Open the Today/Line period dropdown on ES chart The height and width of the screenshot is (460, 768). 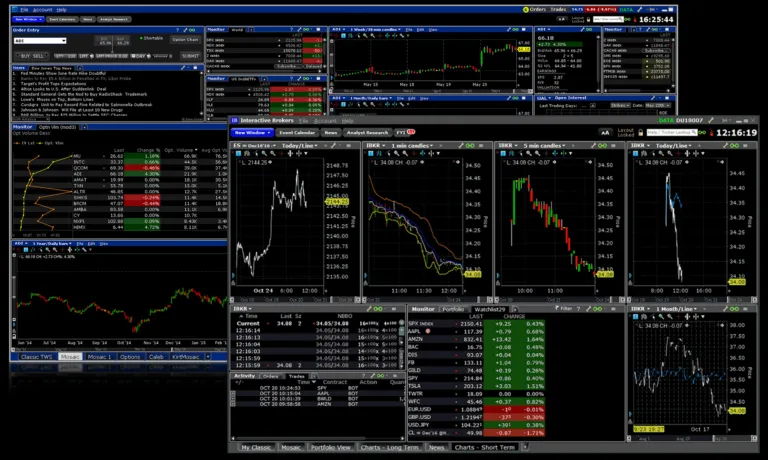(x=300, y=145)
